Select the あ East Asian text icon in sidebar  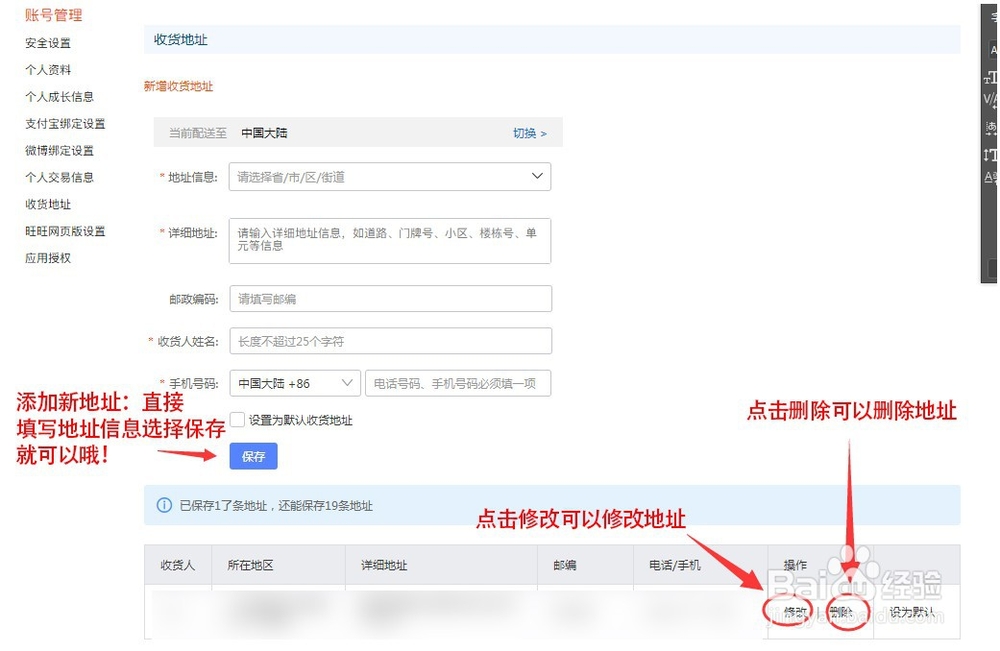990,128
